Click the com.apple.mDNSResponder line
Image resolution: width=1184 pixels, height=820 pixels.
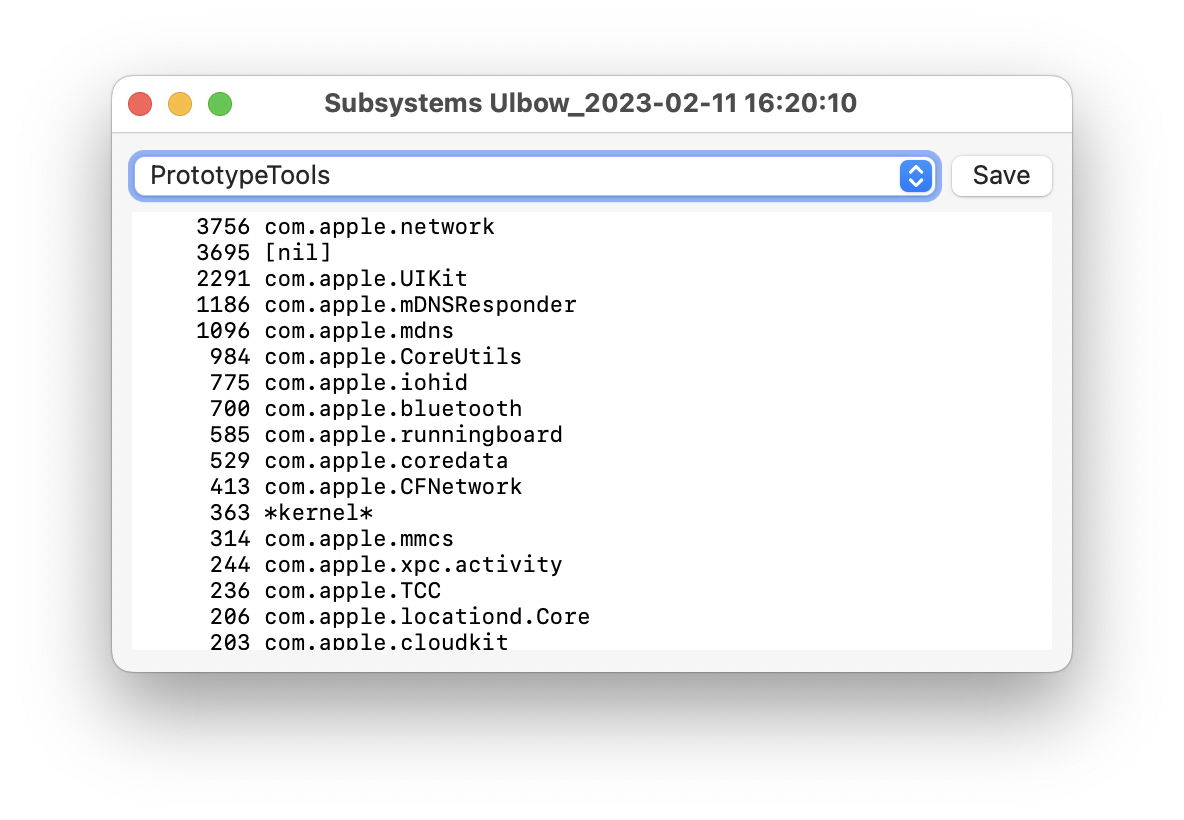pyautogui.click(x=420, y=305)
